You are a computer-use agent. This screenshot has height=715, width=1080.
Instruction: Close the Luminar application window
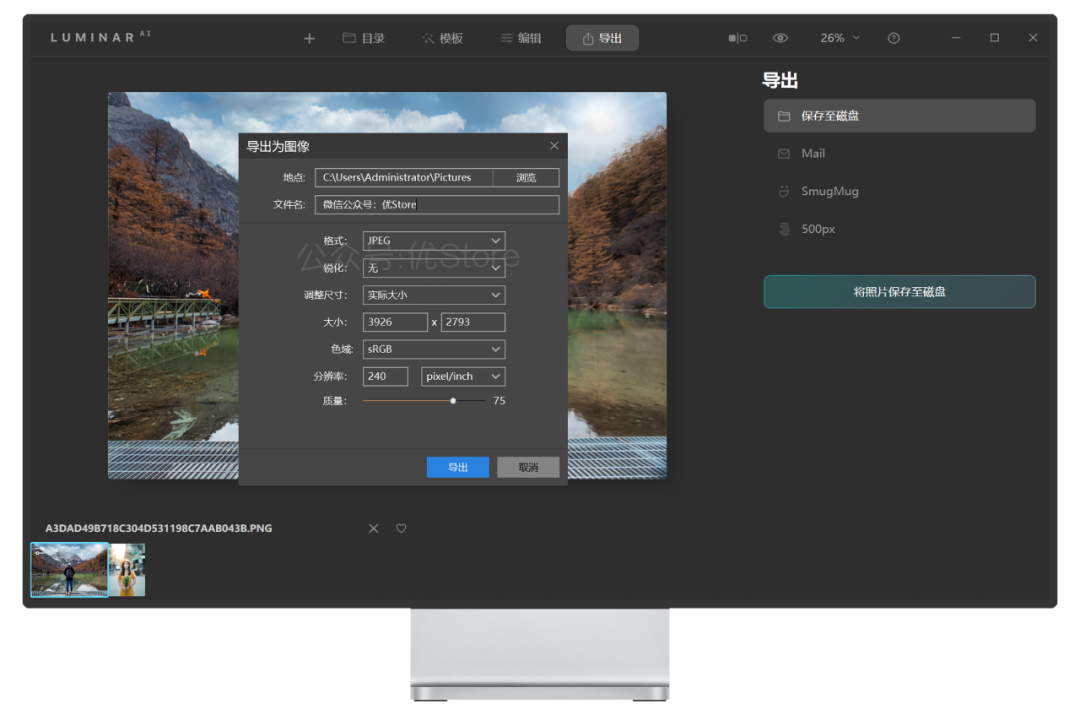point(1032,38)
